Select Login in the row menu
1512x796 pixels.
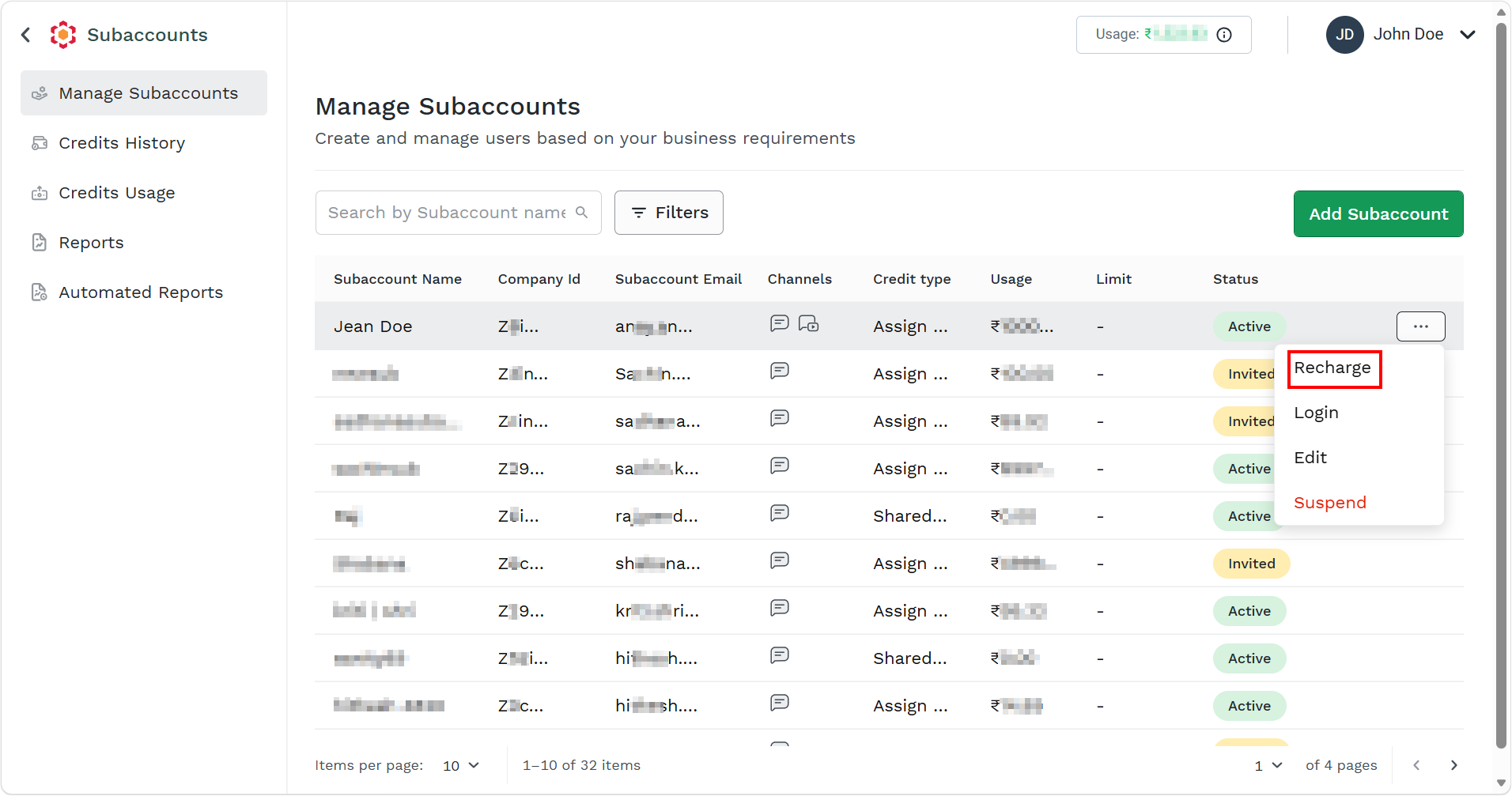(x=1316, y=413)
